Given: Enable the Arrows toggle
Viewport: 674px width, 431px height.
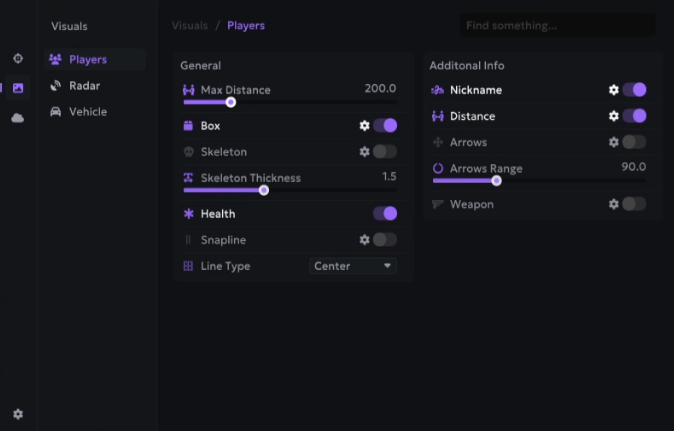Looking at the screenshot, I should coord(634,142).
